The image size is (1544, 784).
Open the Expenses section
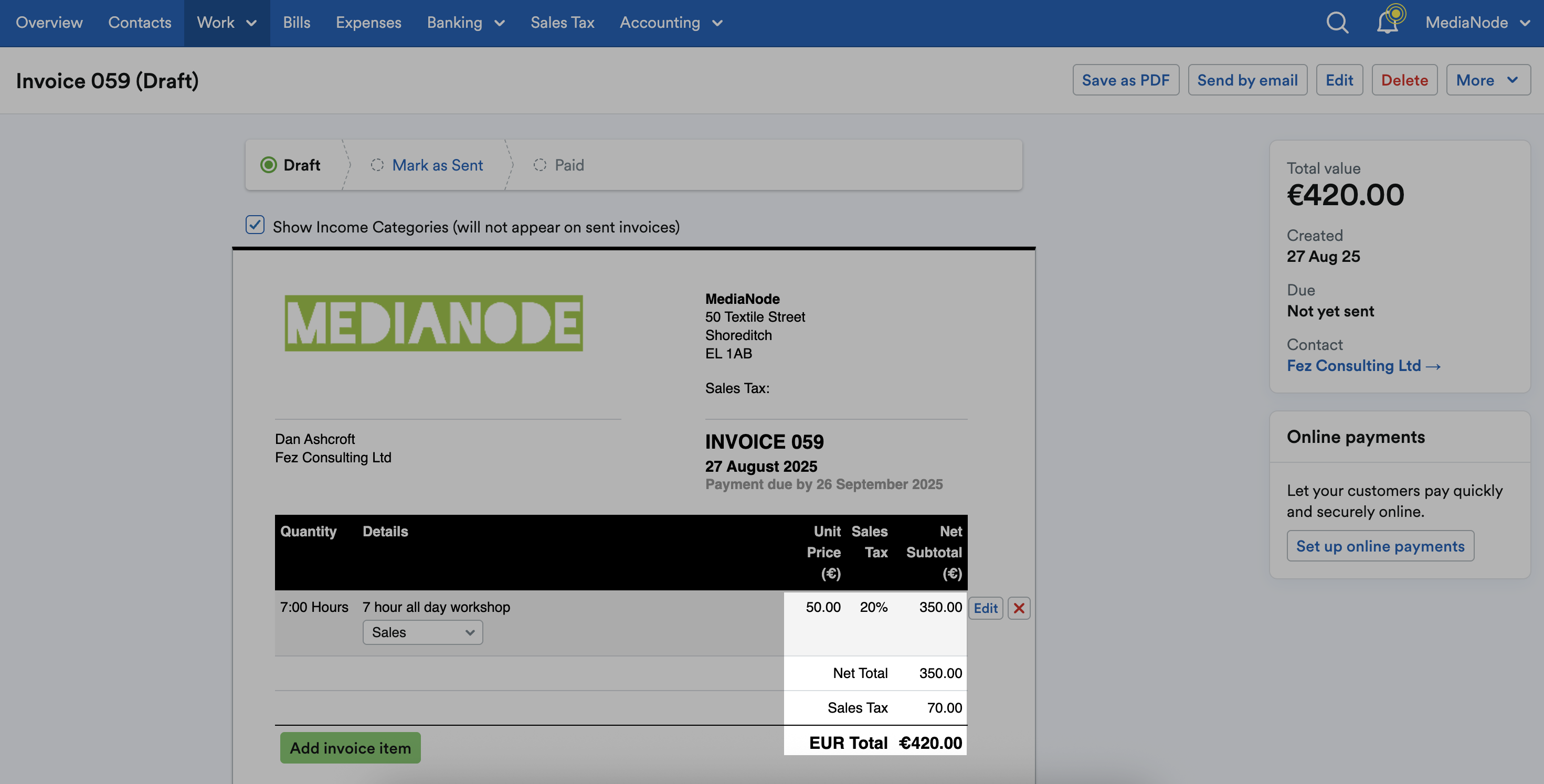click(368, 22)
